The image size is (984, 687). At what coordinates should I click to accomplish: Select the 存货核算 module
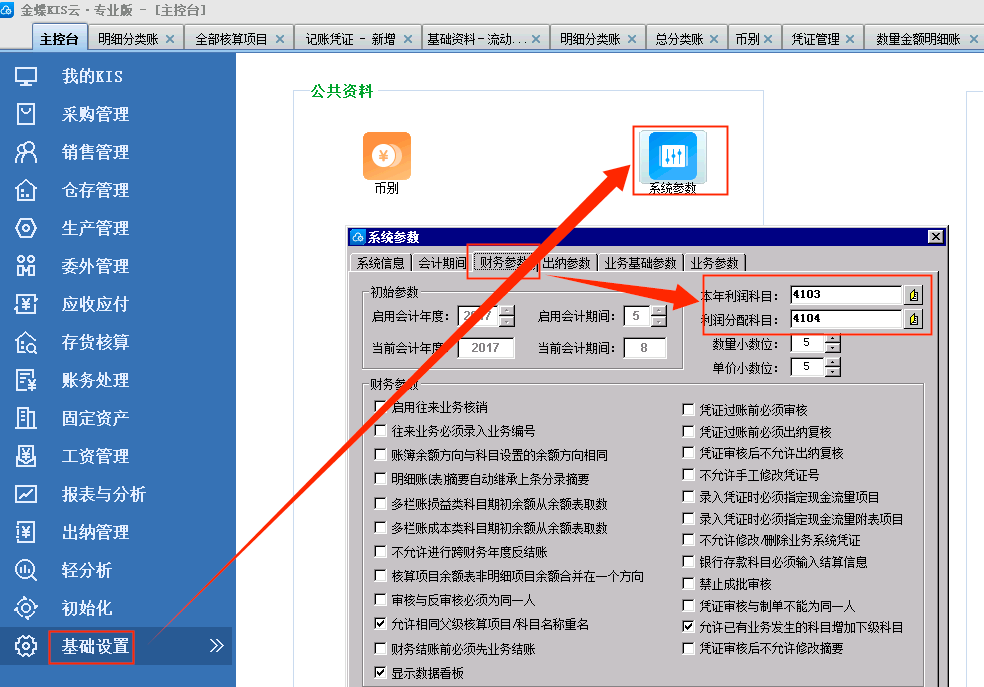95,342
